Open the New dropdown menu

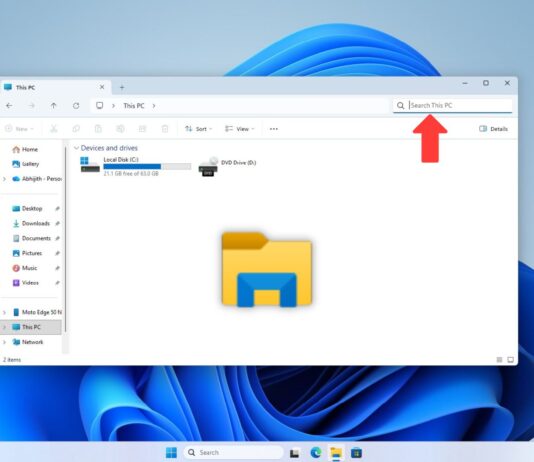coord(20,129)
